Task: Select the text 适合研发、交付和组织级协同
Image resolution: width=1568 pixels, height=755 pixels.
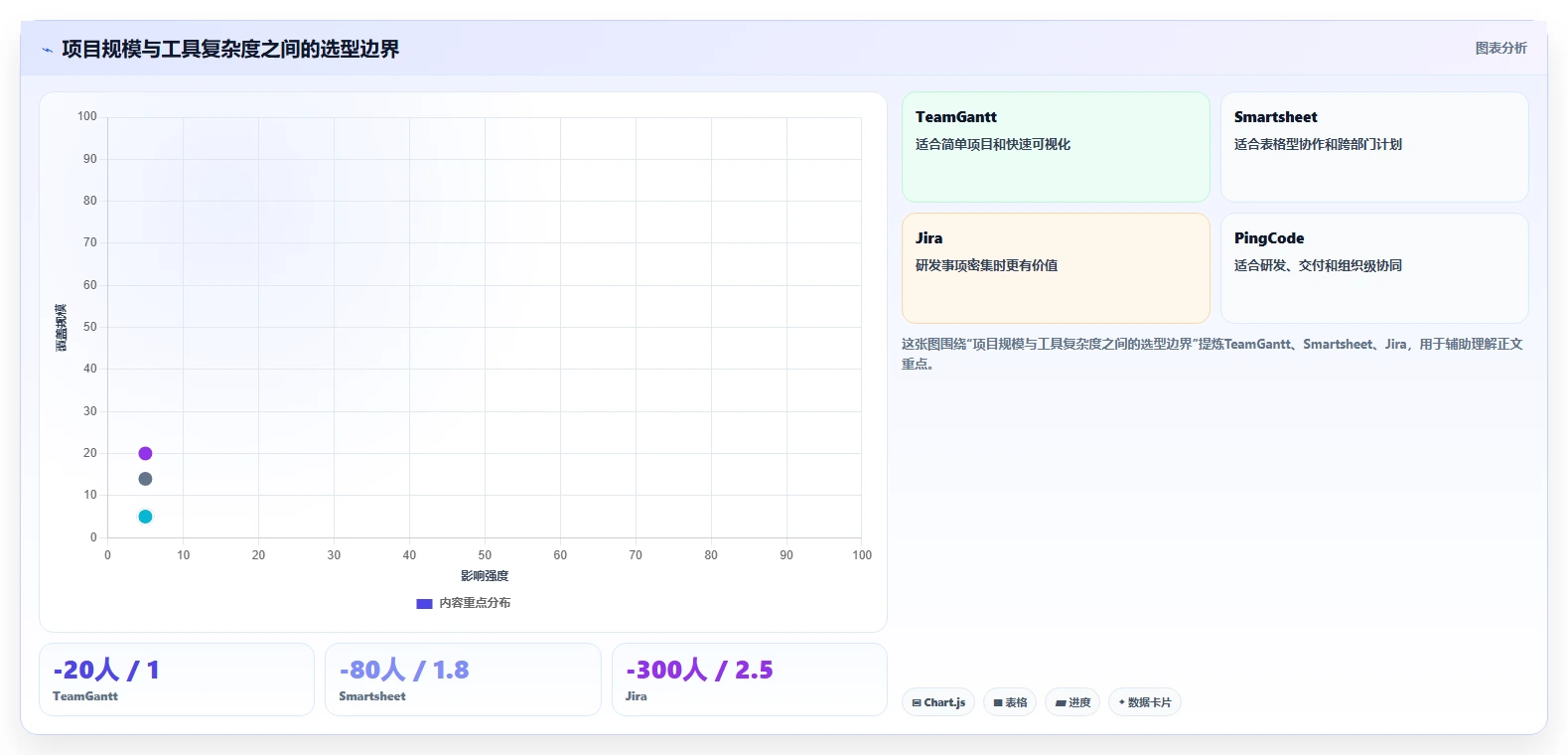Action: [x=1318, y=265]
